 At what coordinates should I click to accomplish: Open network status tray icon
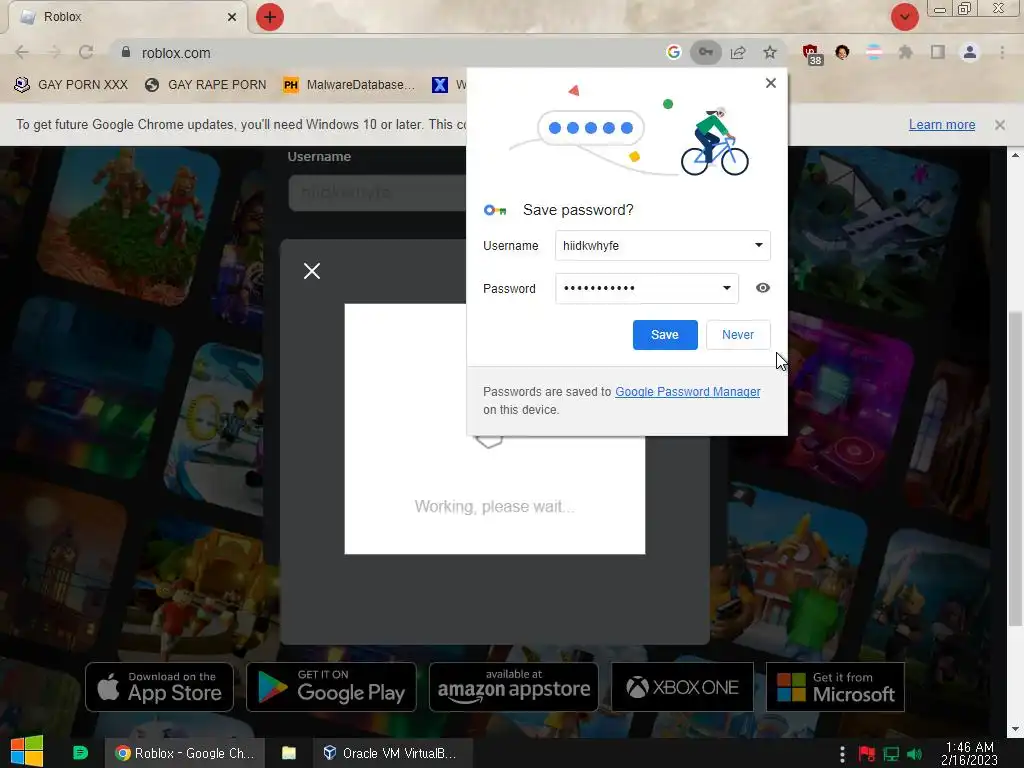click(891, 754)
